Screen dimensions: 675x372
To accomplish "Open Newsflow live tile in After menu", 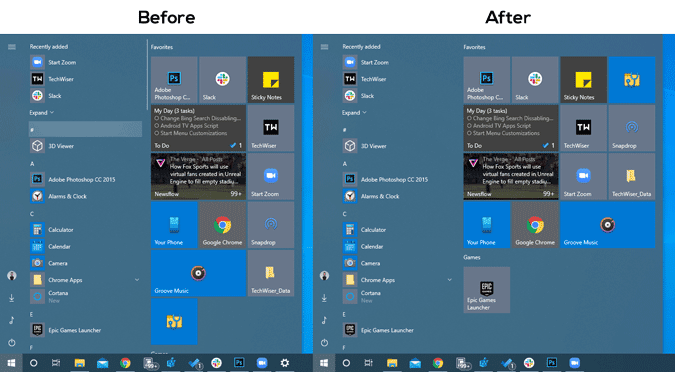I will coord(511,177).
